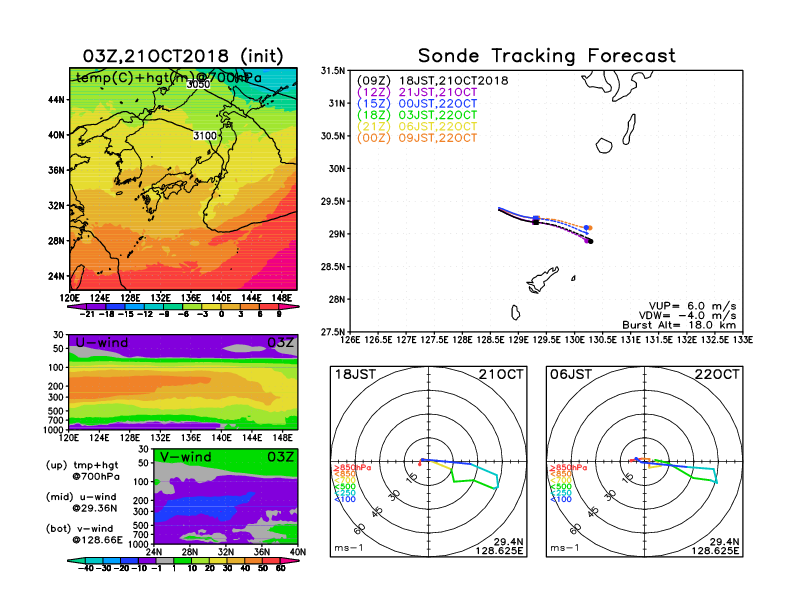The width and height of the screenshot is (792, 612).
Task: Click the center of the 06JST hodograph
Action: coord(645,461)
